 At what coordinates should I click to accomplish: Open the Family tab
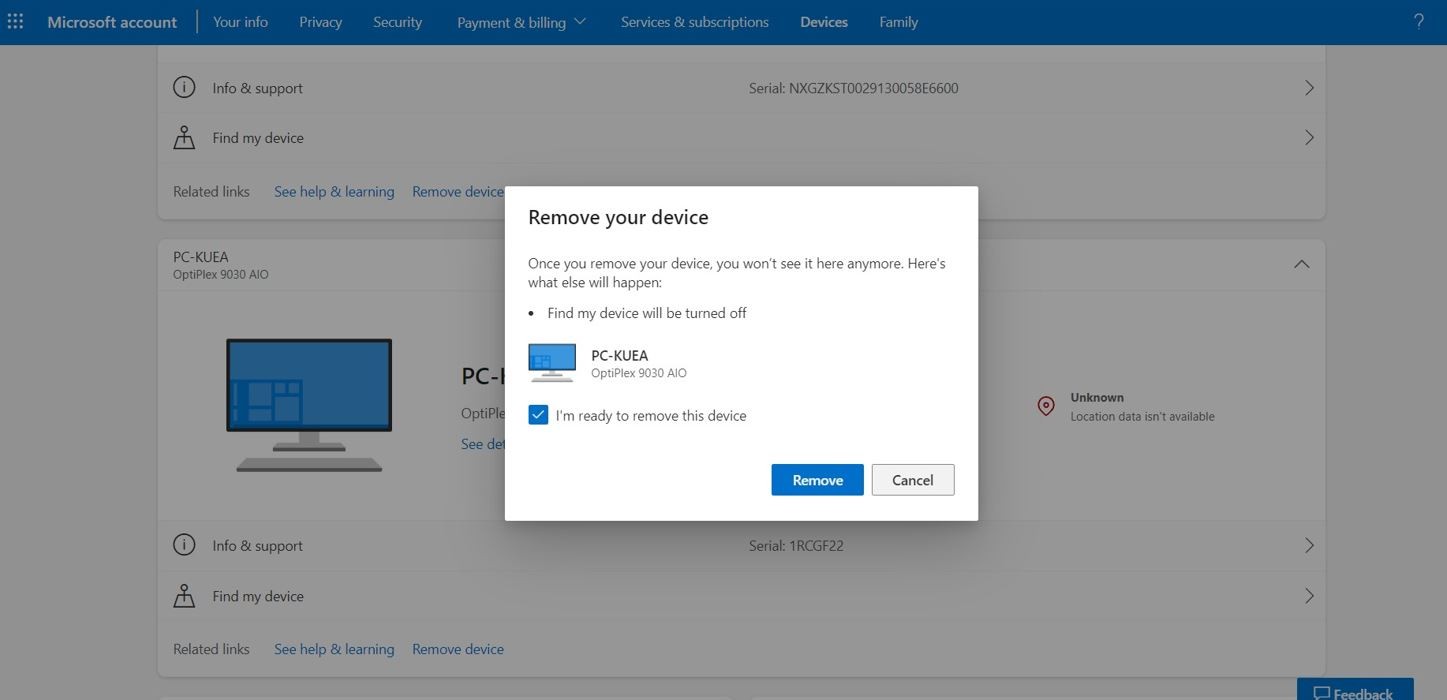coord(898,21)
